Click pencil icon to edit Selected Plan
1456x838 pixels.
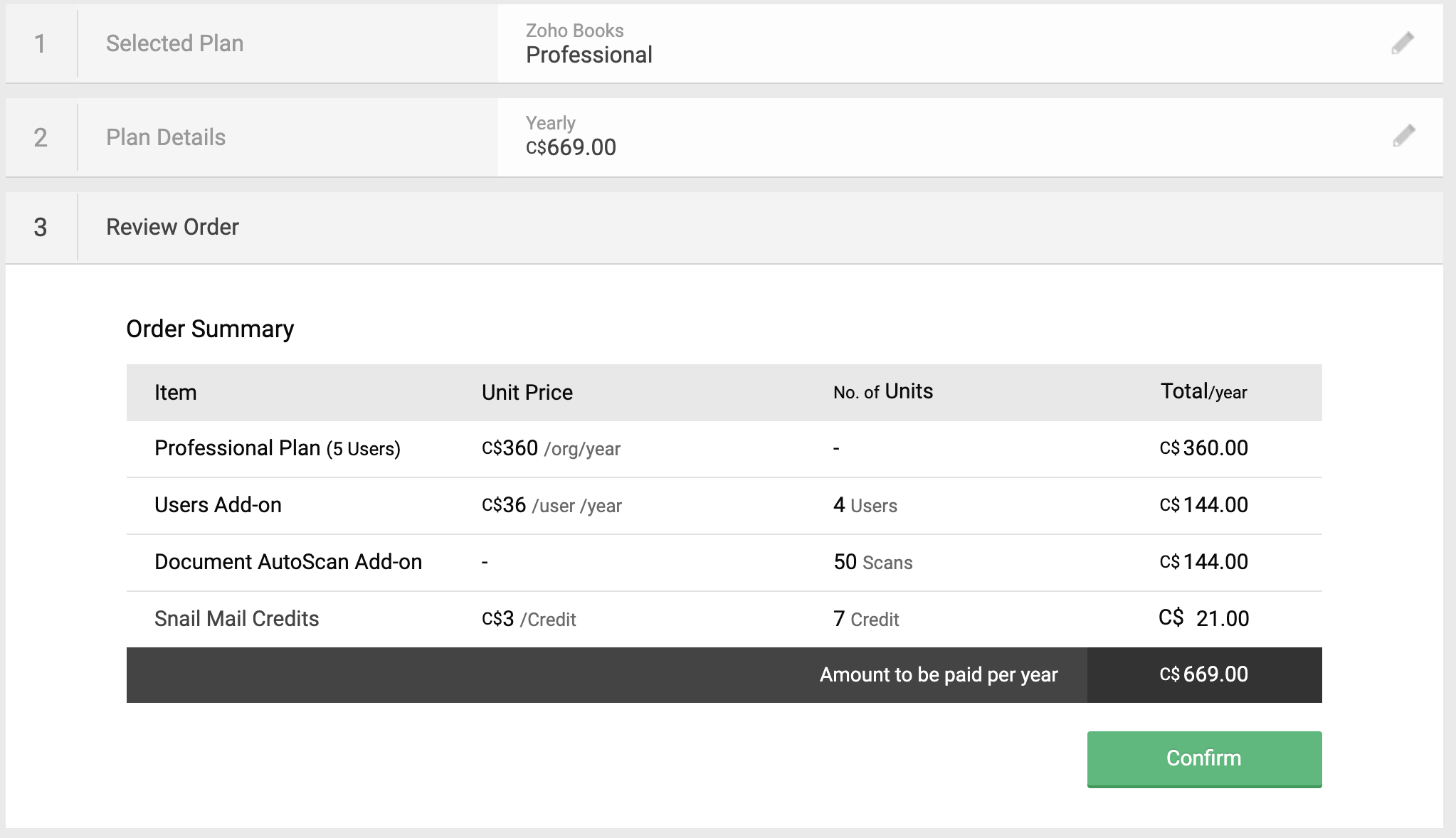click(x=1403, y=43)
